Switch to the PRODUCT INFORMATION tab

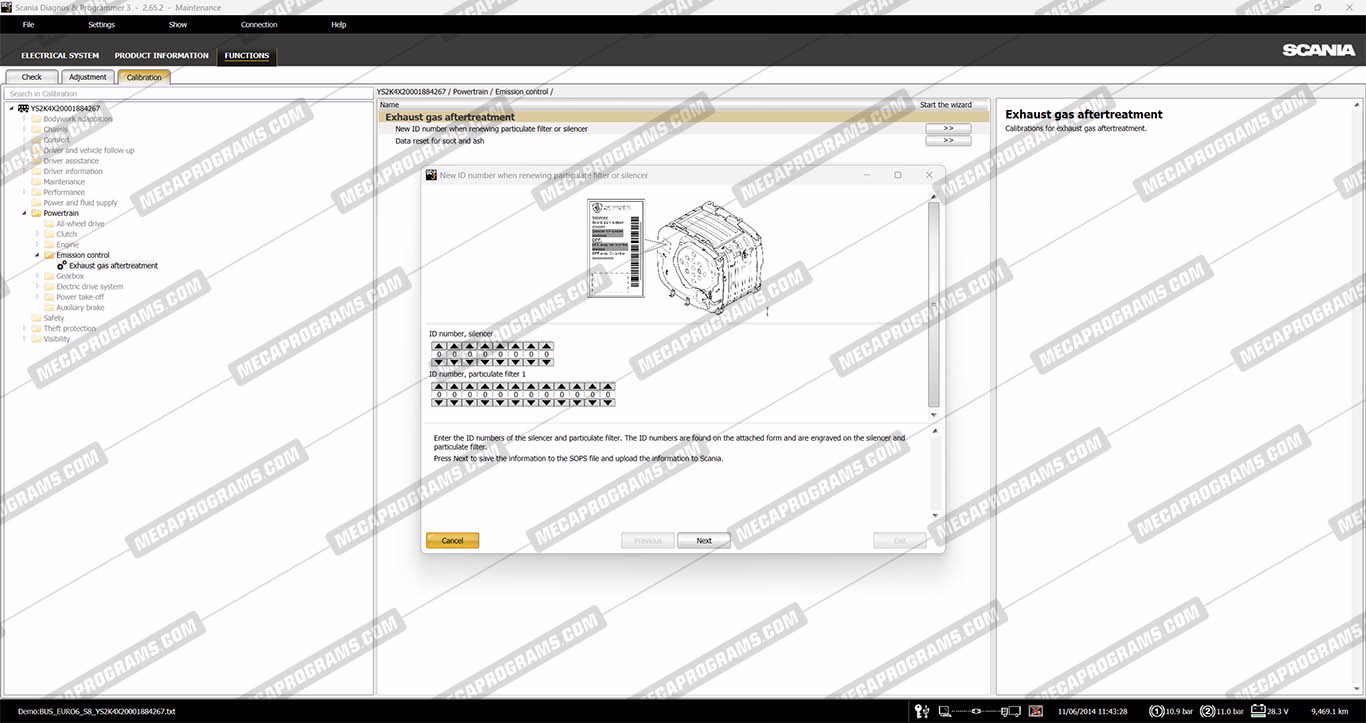point(162,56)
